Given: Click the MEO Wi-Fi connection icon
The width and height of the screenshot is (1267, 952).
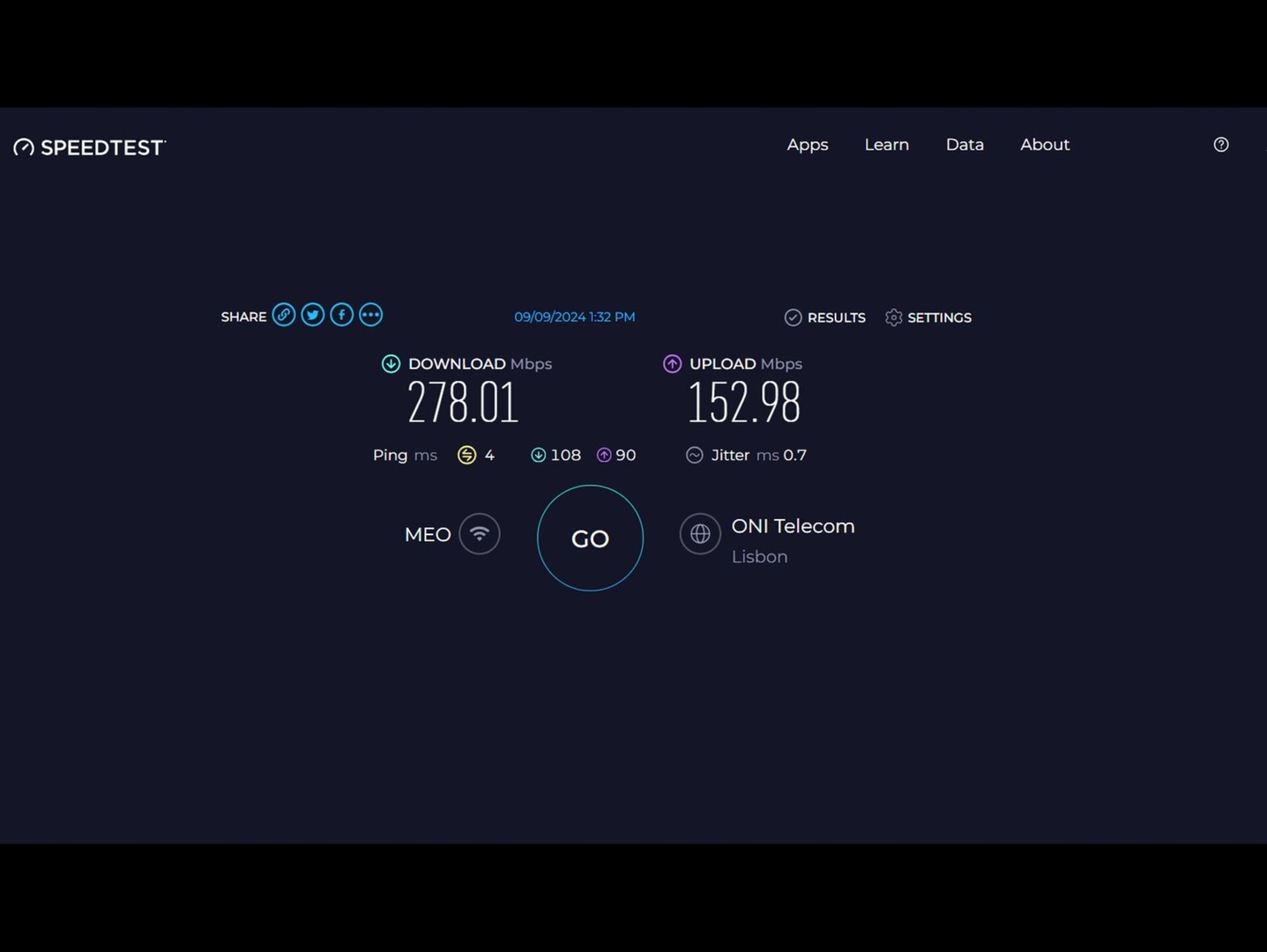Looking at the screenshot, I should [480, 534].
